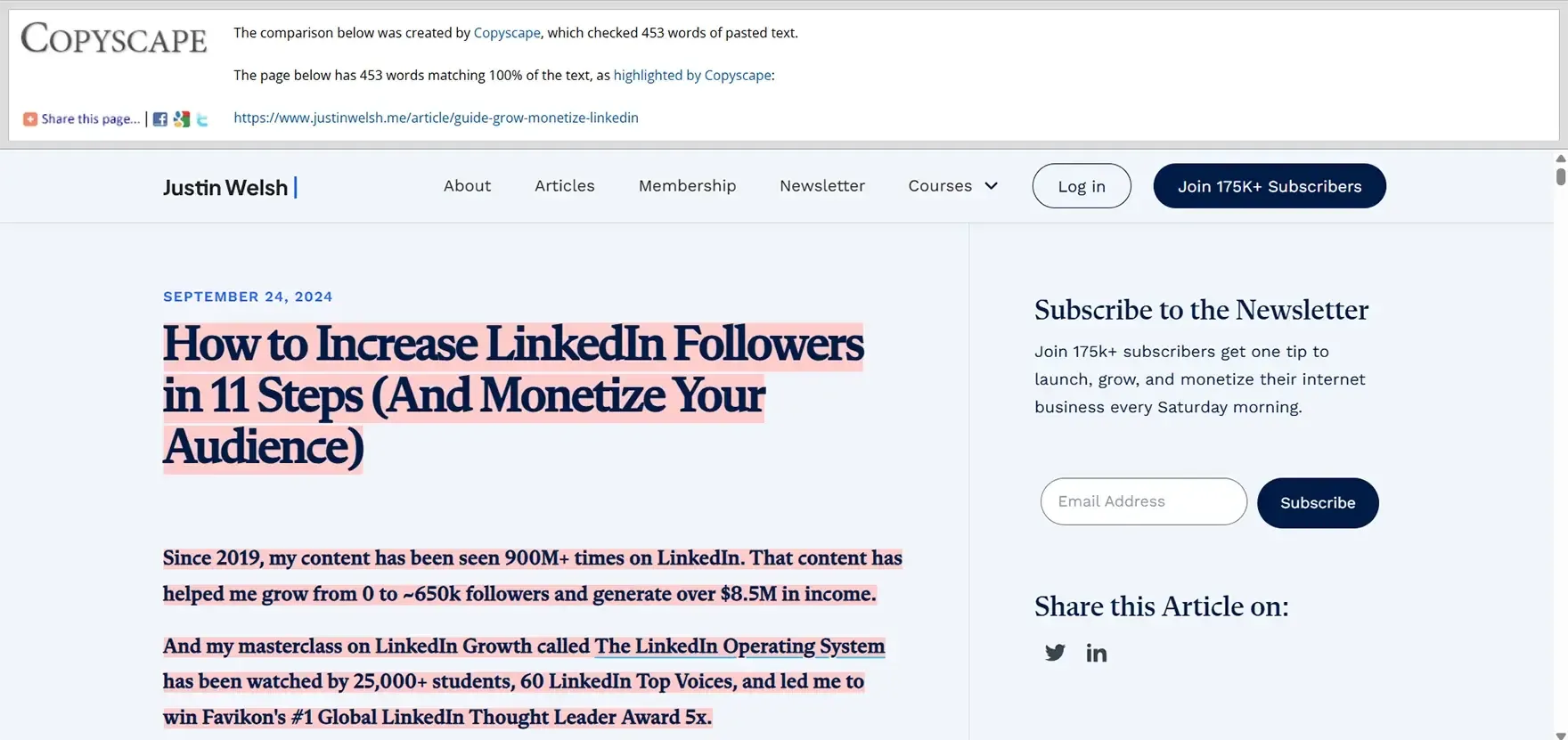Click the page's vertical scrollbar thumb
This screenshot has width=1568, height=740.
pyautogui.click(x=1561, y=173)
